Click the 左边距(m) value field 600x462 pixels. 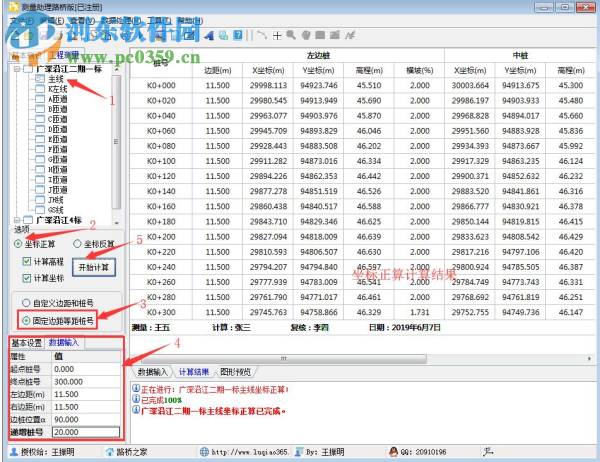[86, 394]
